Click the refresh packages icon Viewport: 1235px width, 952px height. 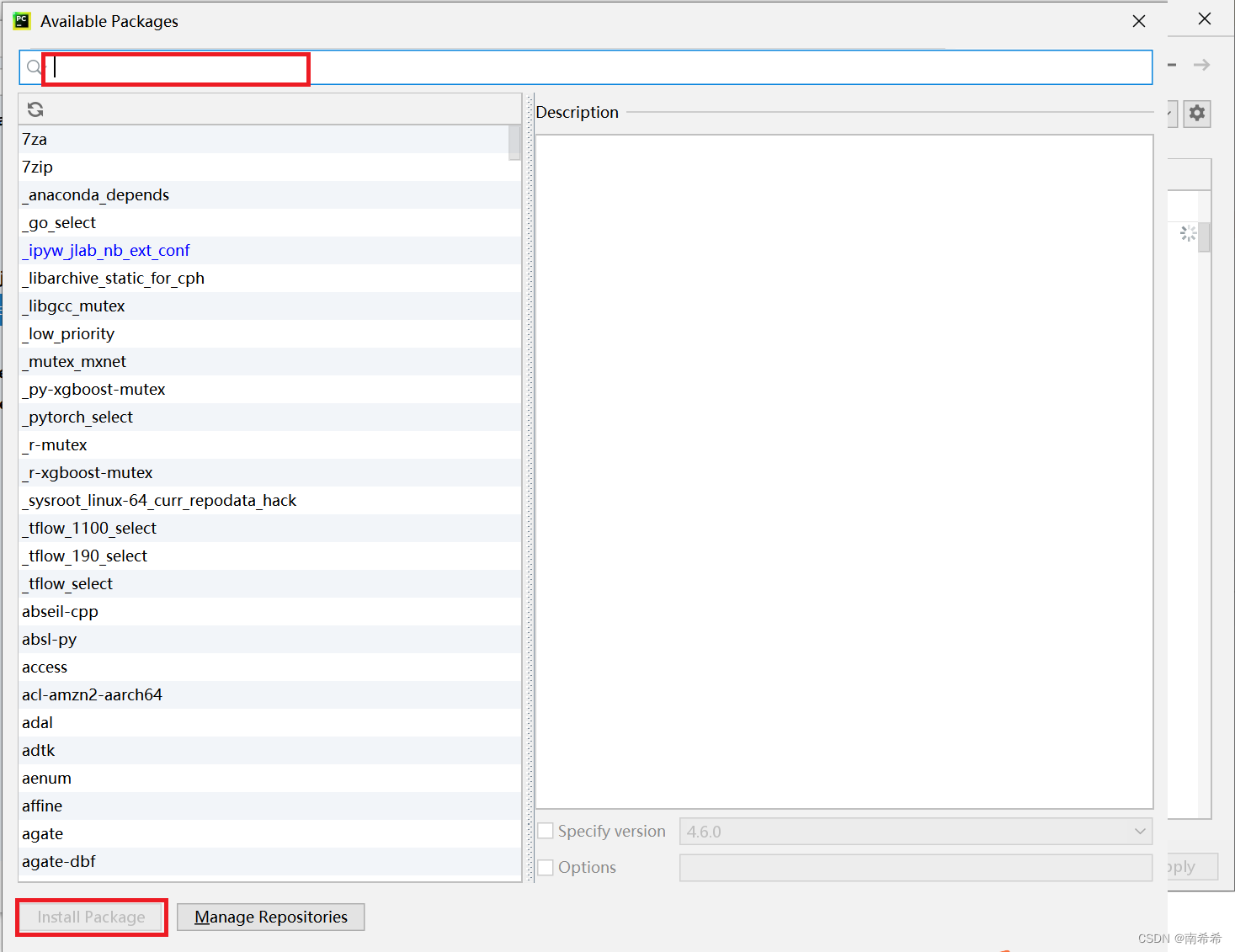click(35, 109)
